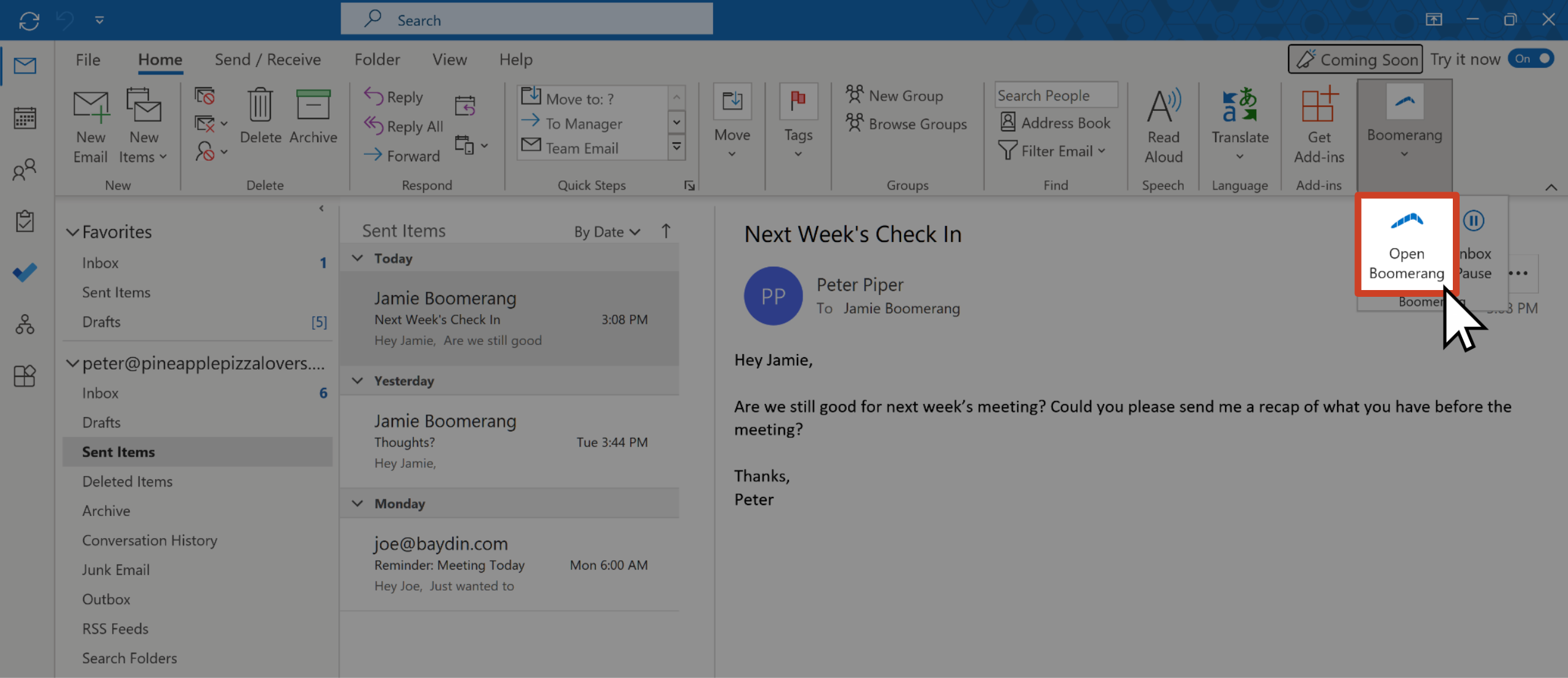Open the By Date sort dropdown
This screenshot has height=678, width=1568.
coord(607,232)
